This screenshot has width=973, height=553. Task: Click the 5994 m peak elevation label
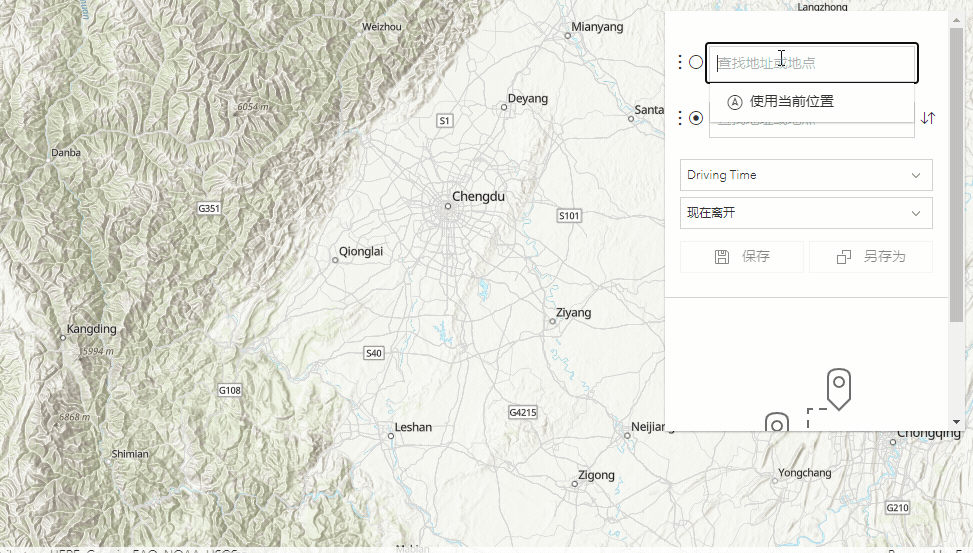click(97, 351)
